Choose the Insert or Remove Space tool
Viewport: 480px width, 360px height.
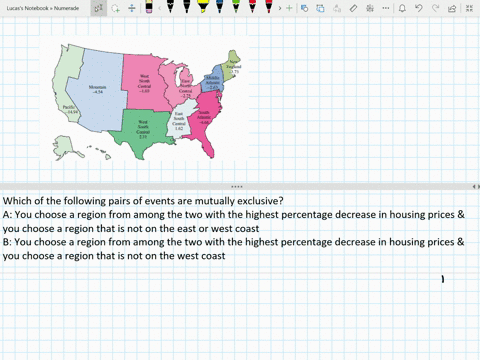(132, 8)
